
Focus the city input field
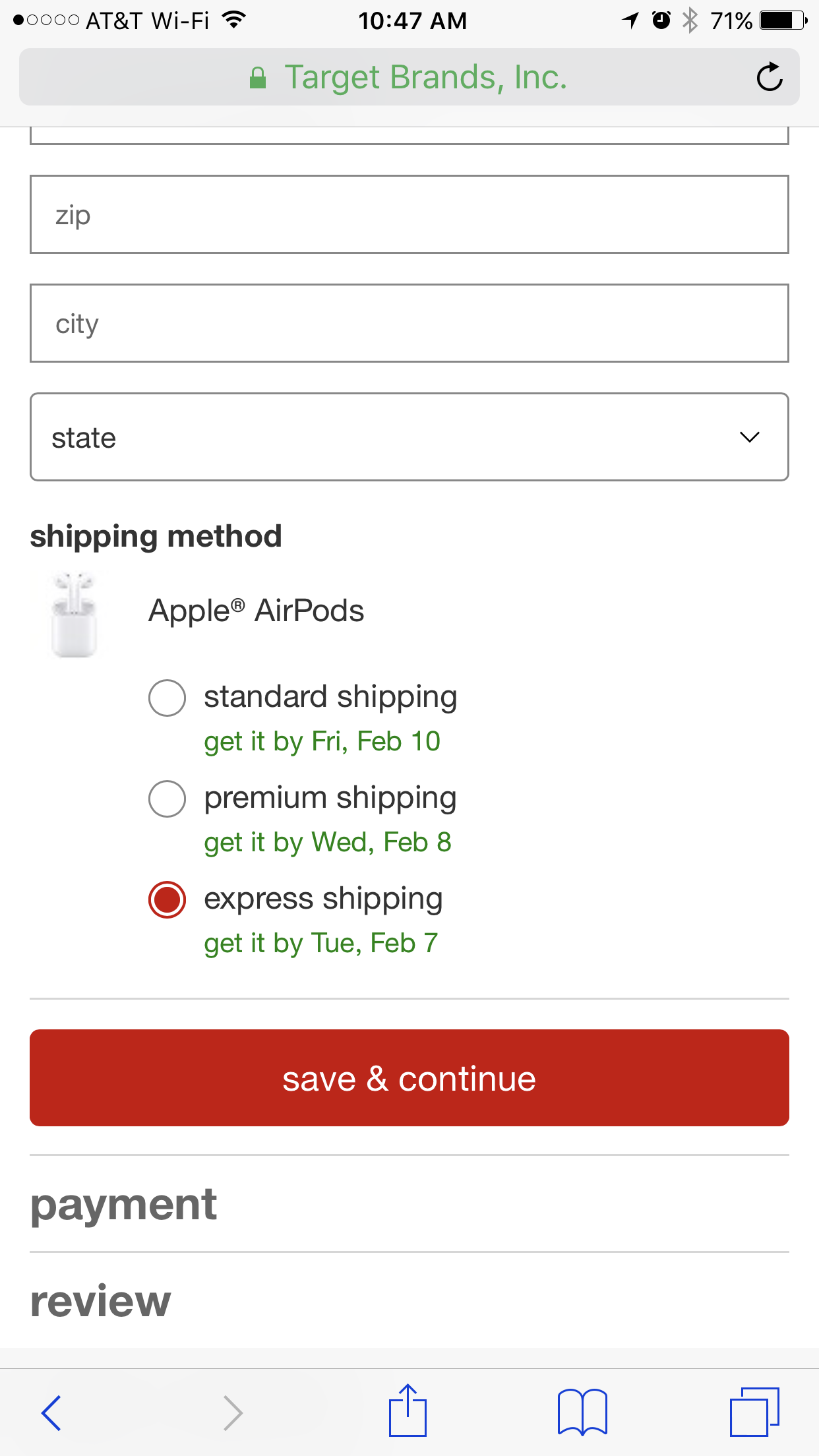coord(409,323)
